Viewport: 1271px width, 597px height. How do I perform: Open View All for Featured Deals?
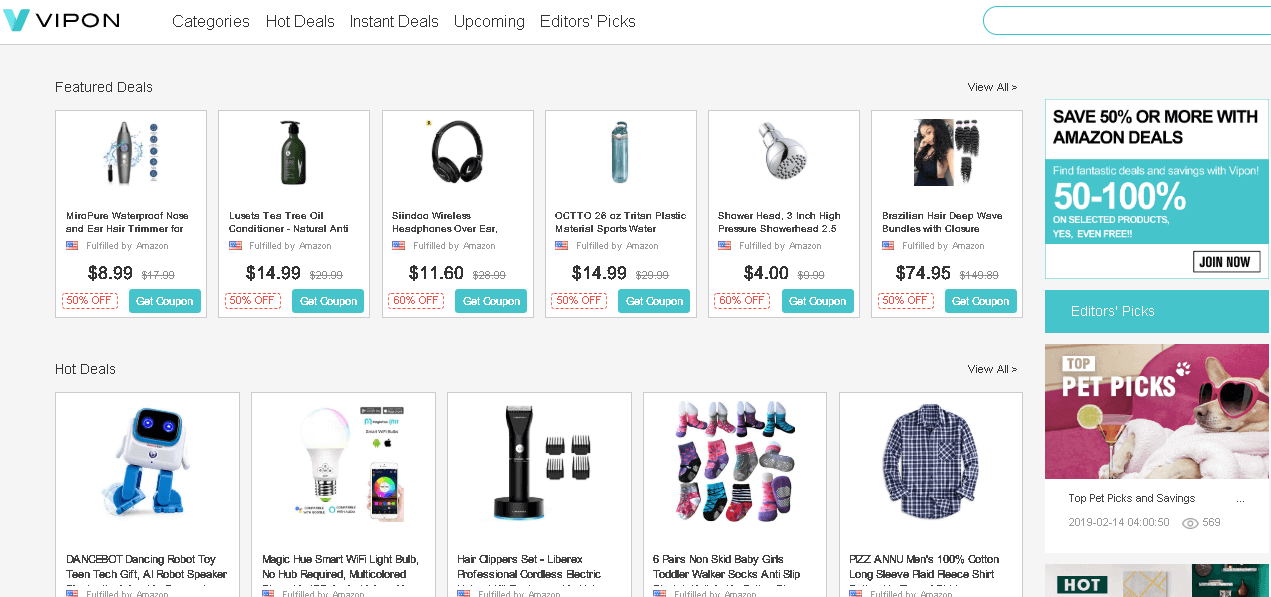pyautogui.click(x=991, y=87)
